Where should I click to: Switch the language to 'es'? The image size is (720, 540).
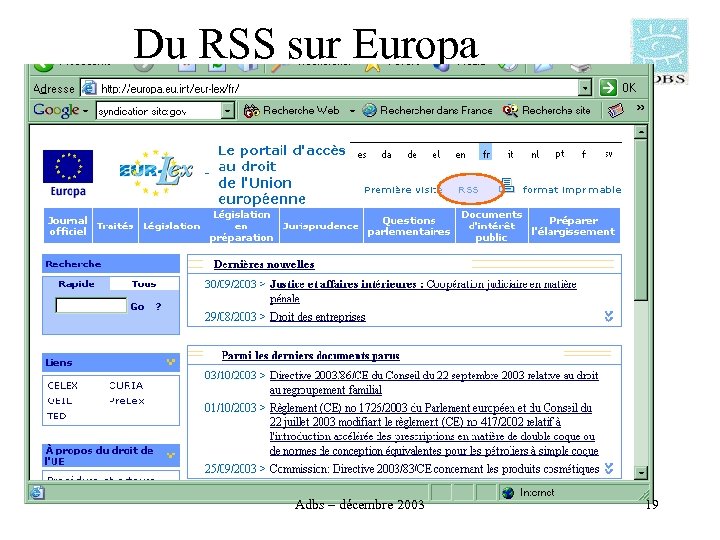pyautogui.click(x=362, y=155)
